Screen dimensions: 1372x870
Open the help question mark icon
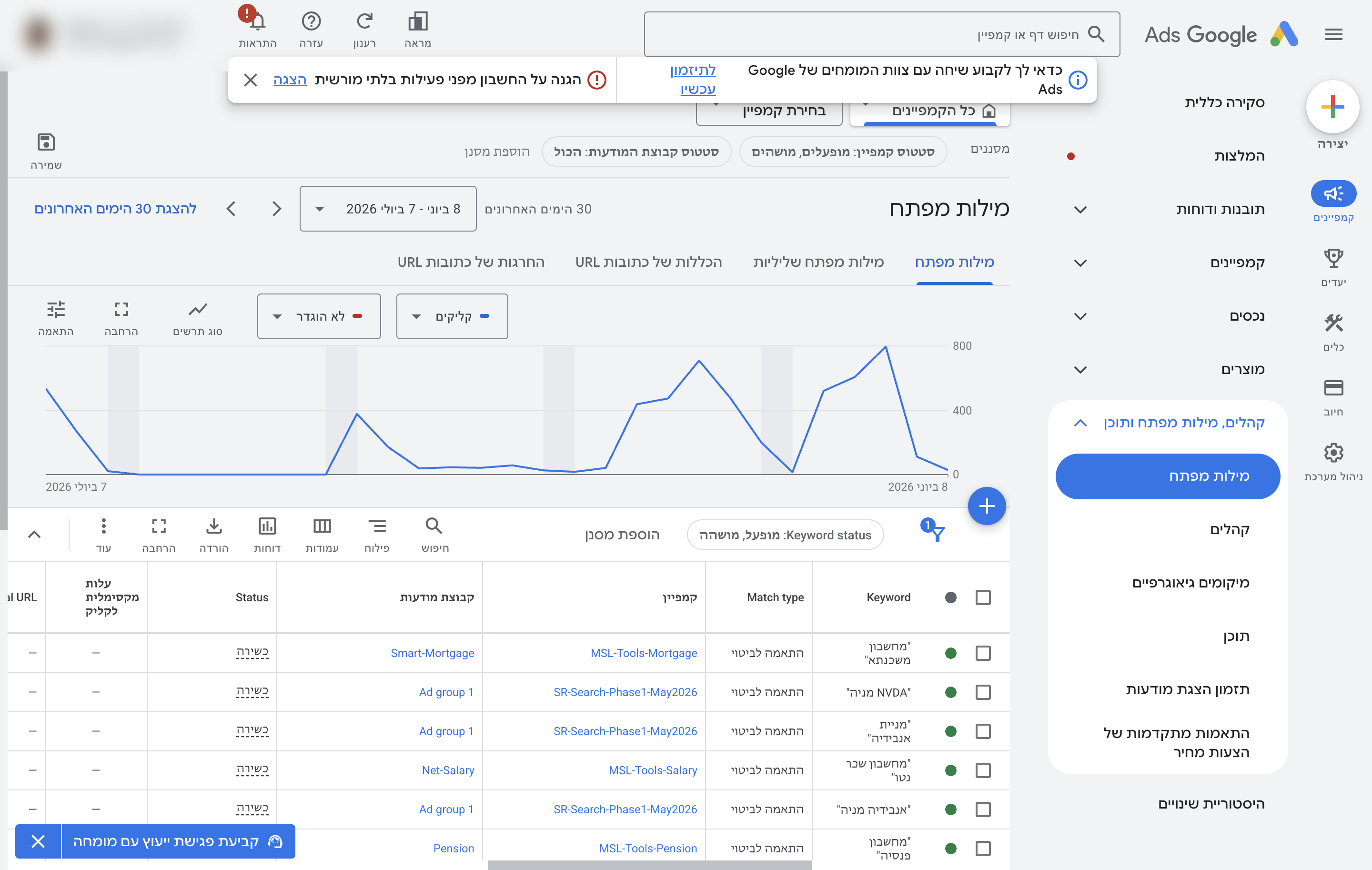311,21
